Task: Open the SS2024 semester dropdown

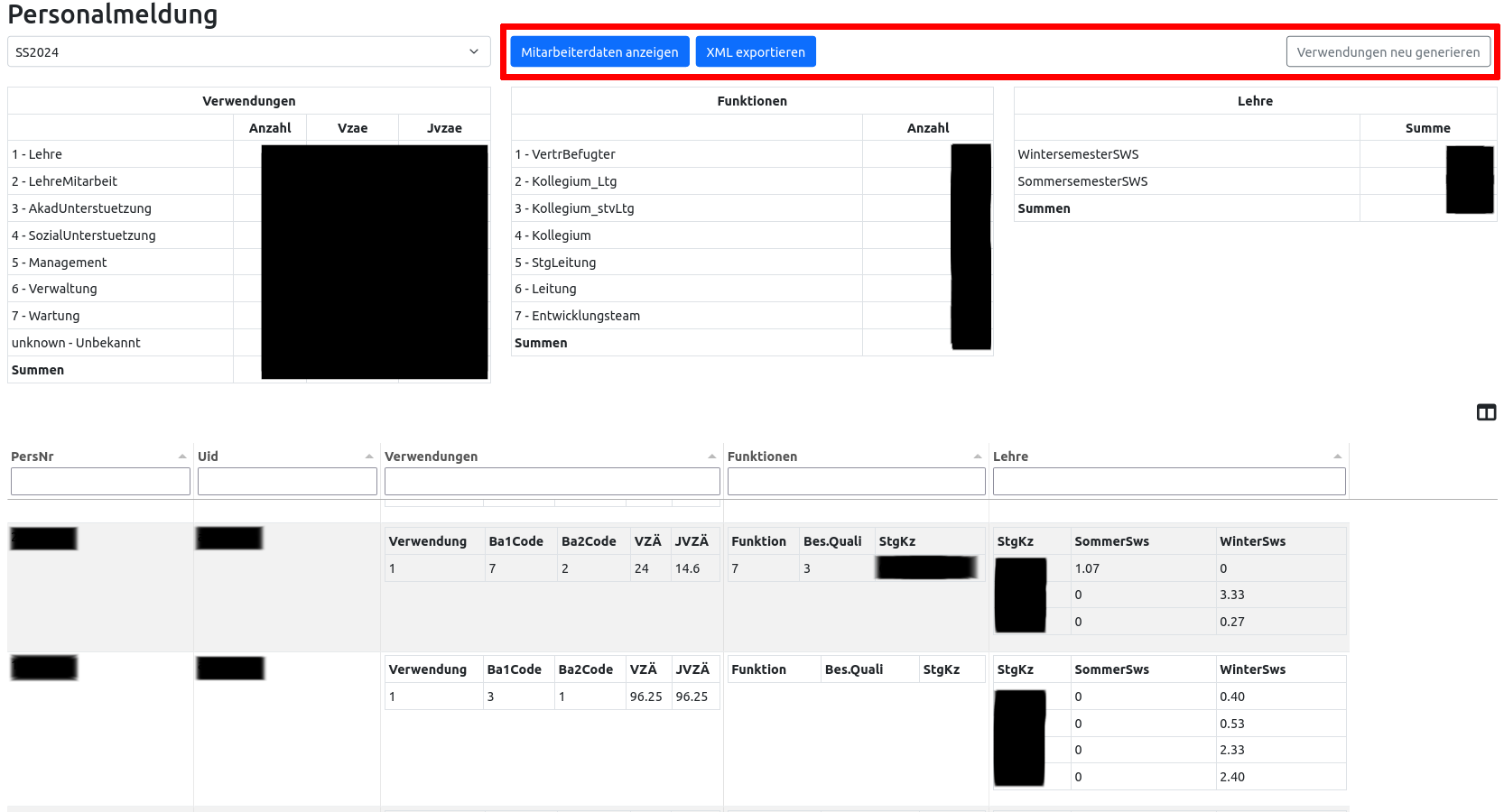Action: [x=248, y=52]
